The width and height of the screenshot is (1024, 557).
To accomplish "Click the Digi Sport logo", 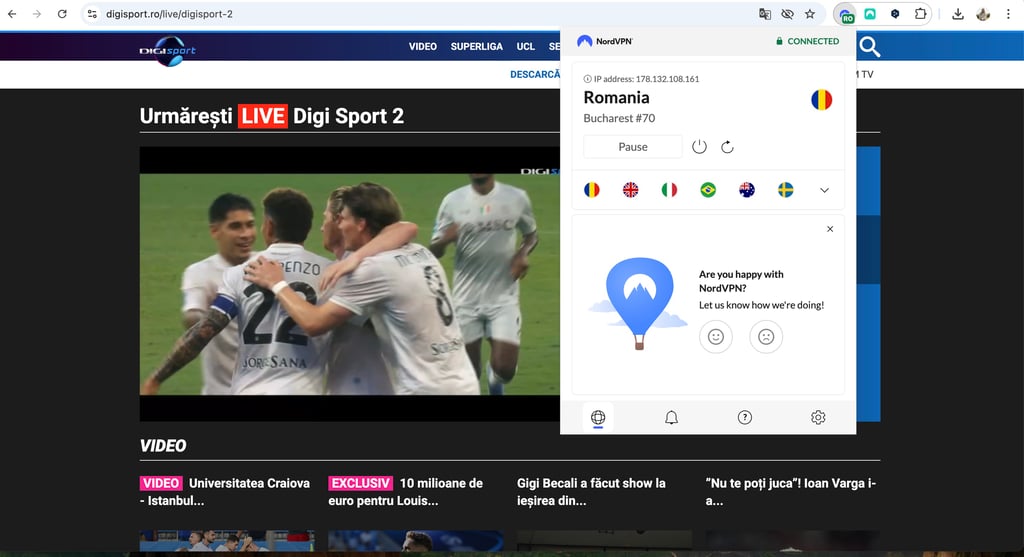I will (x=168, y=51).
